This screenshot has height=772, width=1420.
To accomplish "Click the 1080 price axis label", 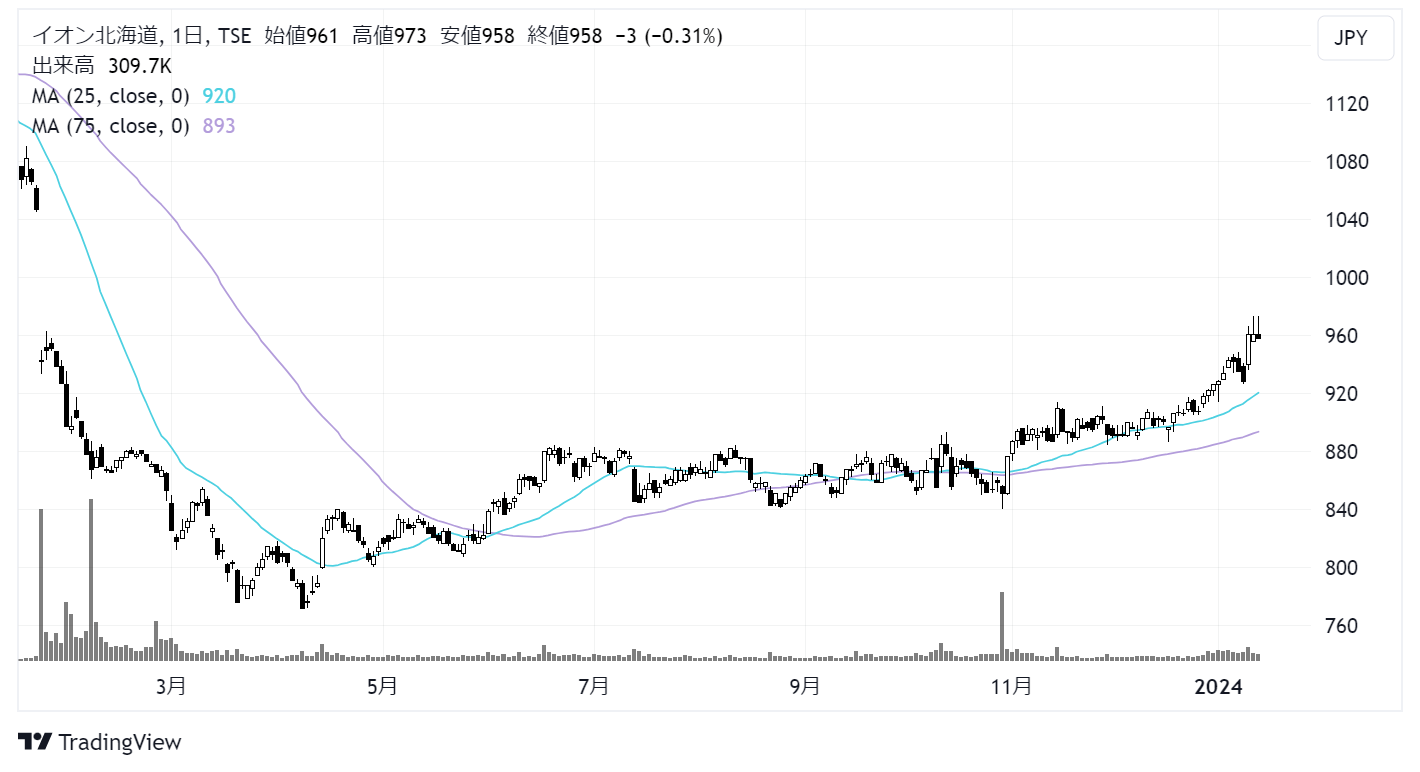I will pos(1348,162).
